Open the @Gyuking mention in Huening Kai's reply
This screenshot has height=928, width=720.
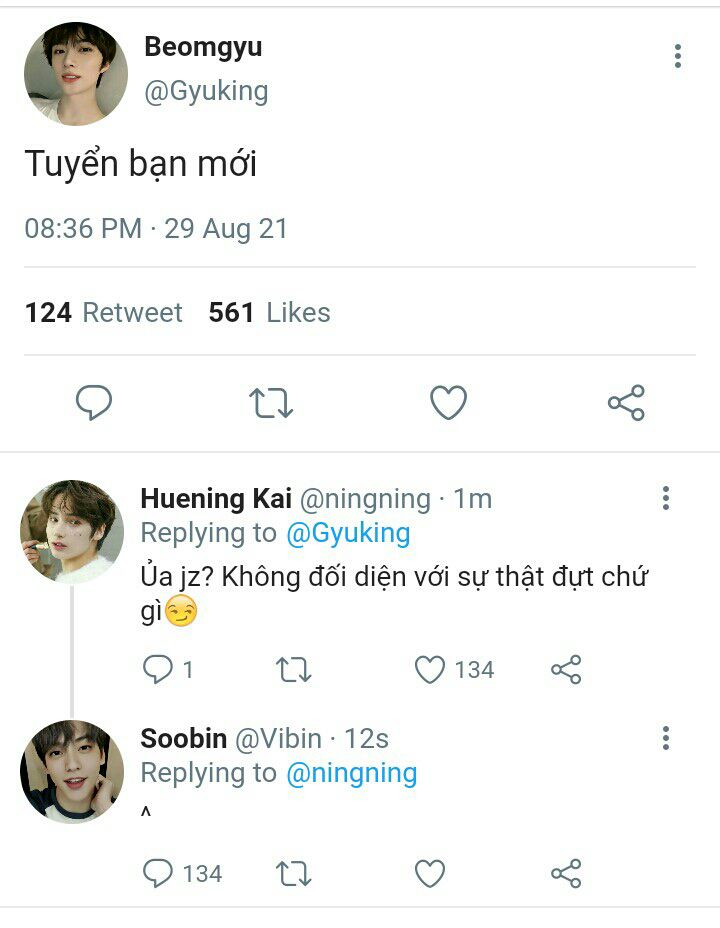click(x=348, y=533)
